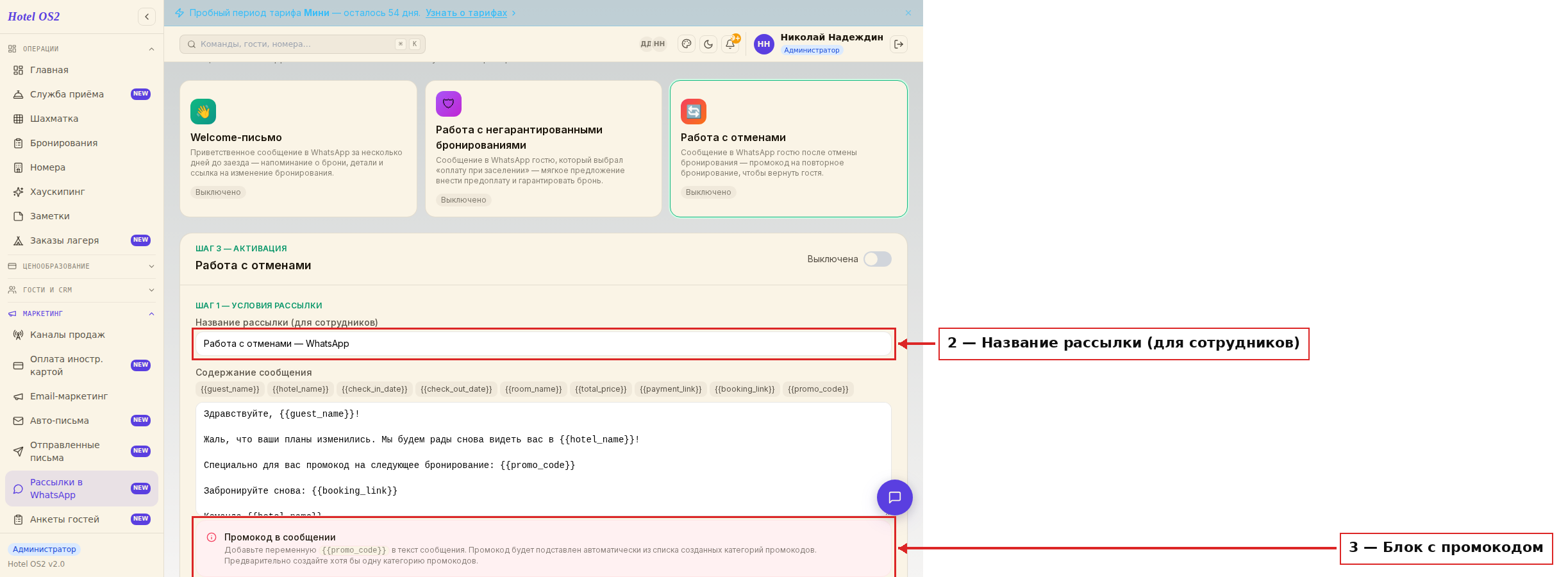Click the purple shield icon of non-guaranteed bookings
This screenshot has height=577, width=1568.
[x=449, y=104]
